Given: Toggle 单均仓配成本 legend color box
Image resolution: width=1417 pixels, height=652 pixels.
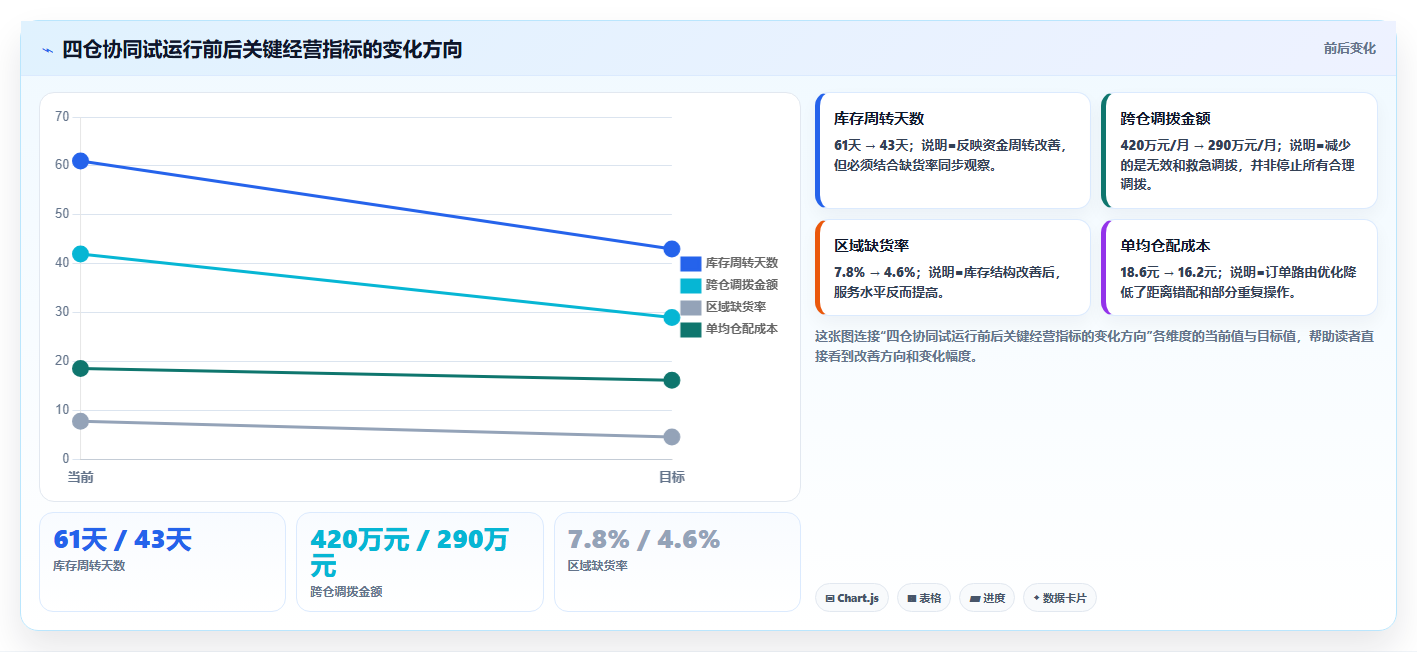Looking at the screenshot, I should tap(691, 329).
